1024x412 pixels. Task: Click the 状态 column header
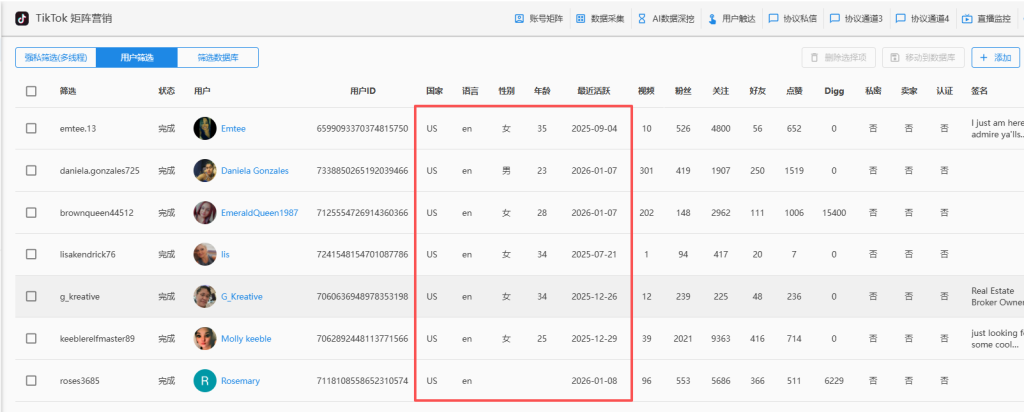coord(167,91)
